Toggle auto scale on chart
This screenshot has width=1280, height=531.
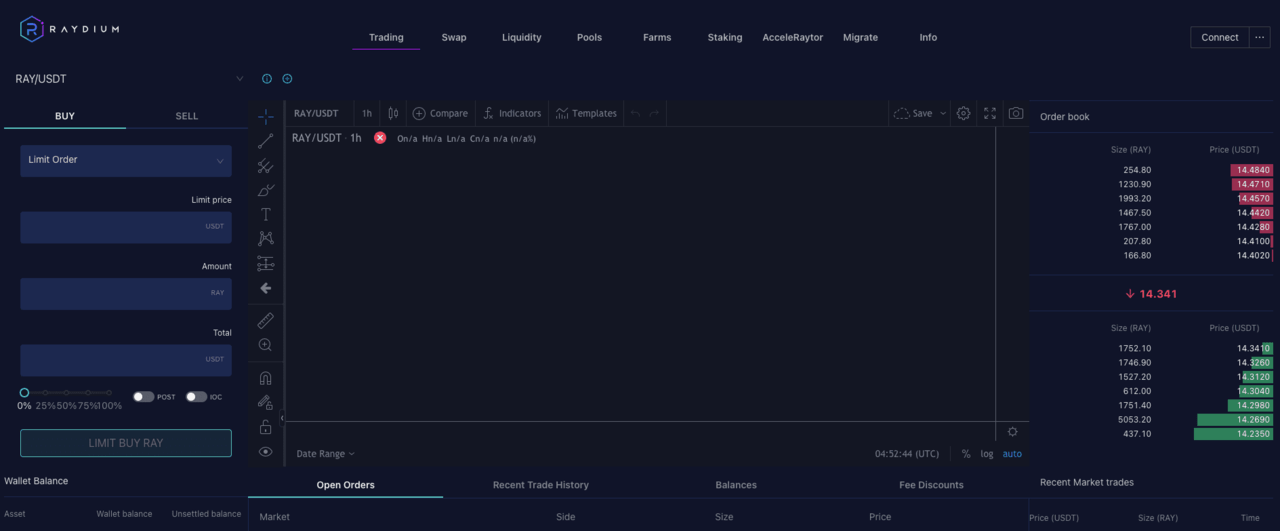pyautogui.click(x=1012, y=454)
